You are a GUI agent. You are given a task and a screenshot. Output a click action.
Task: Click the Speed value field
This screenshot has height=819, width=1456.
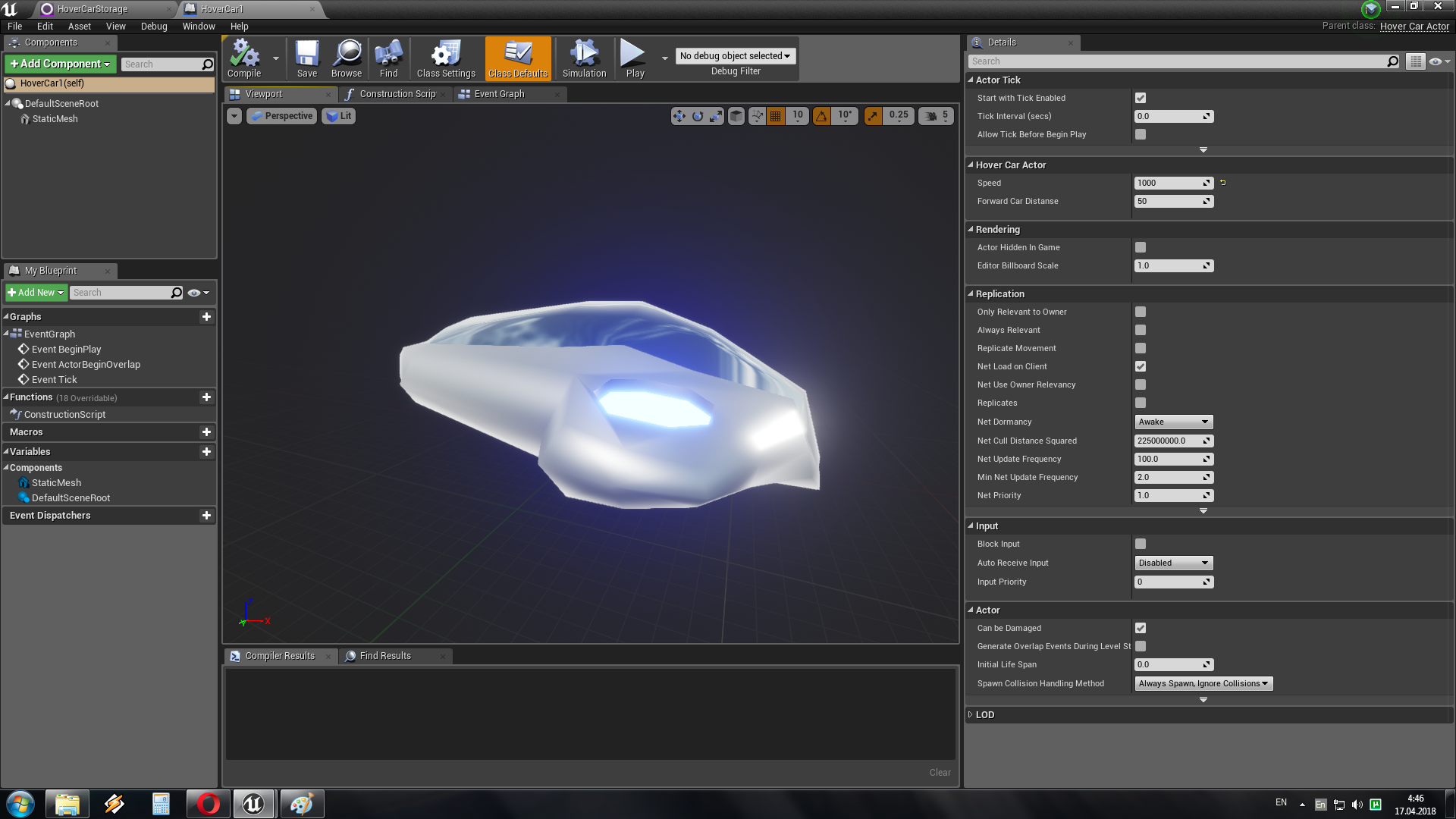point(1168,183)
